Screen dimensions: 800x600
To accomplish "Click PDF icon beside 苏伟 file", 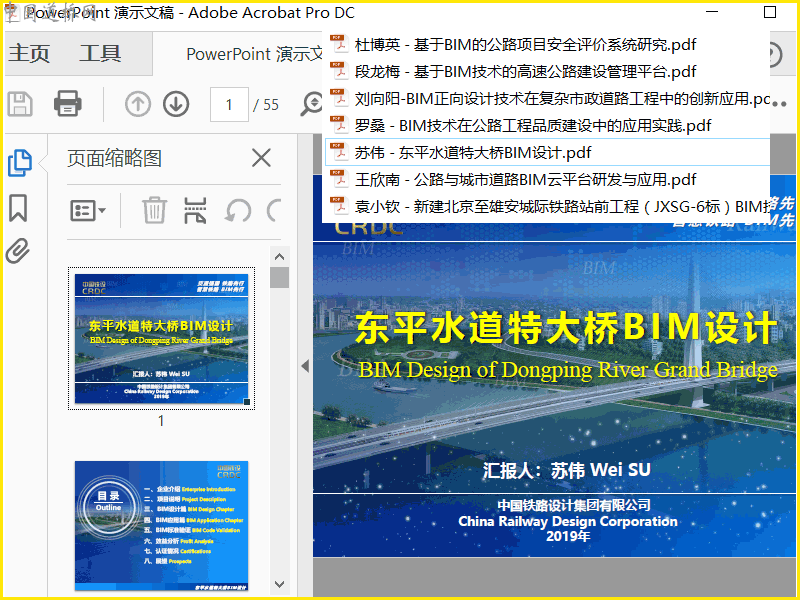I will (339, 152).
